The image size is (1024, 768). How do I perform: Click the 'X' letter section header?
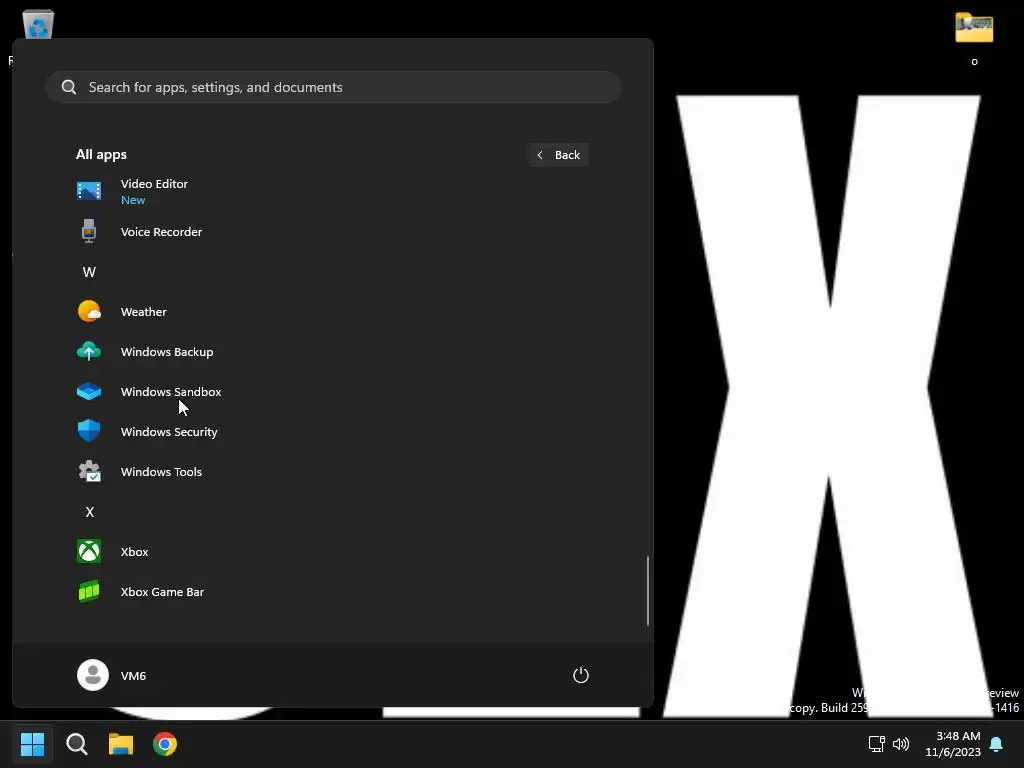[x=89, y=512]
